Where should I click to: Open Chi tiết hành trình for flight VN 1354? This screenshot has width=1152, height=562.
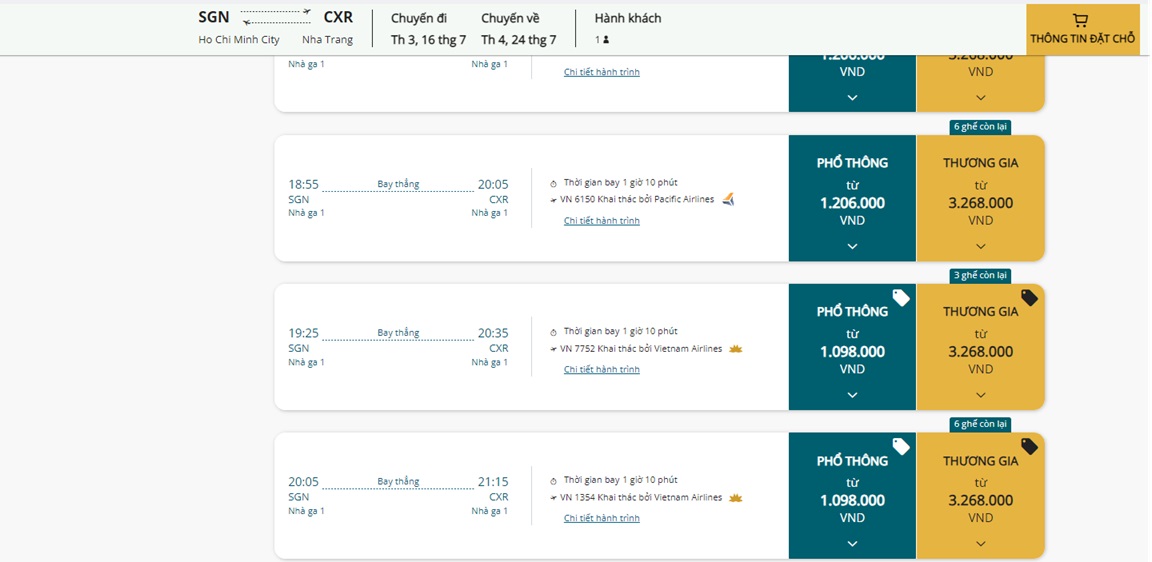coord(601,518)
